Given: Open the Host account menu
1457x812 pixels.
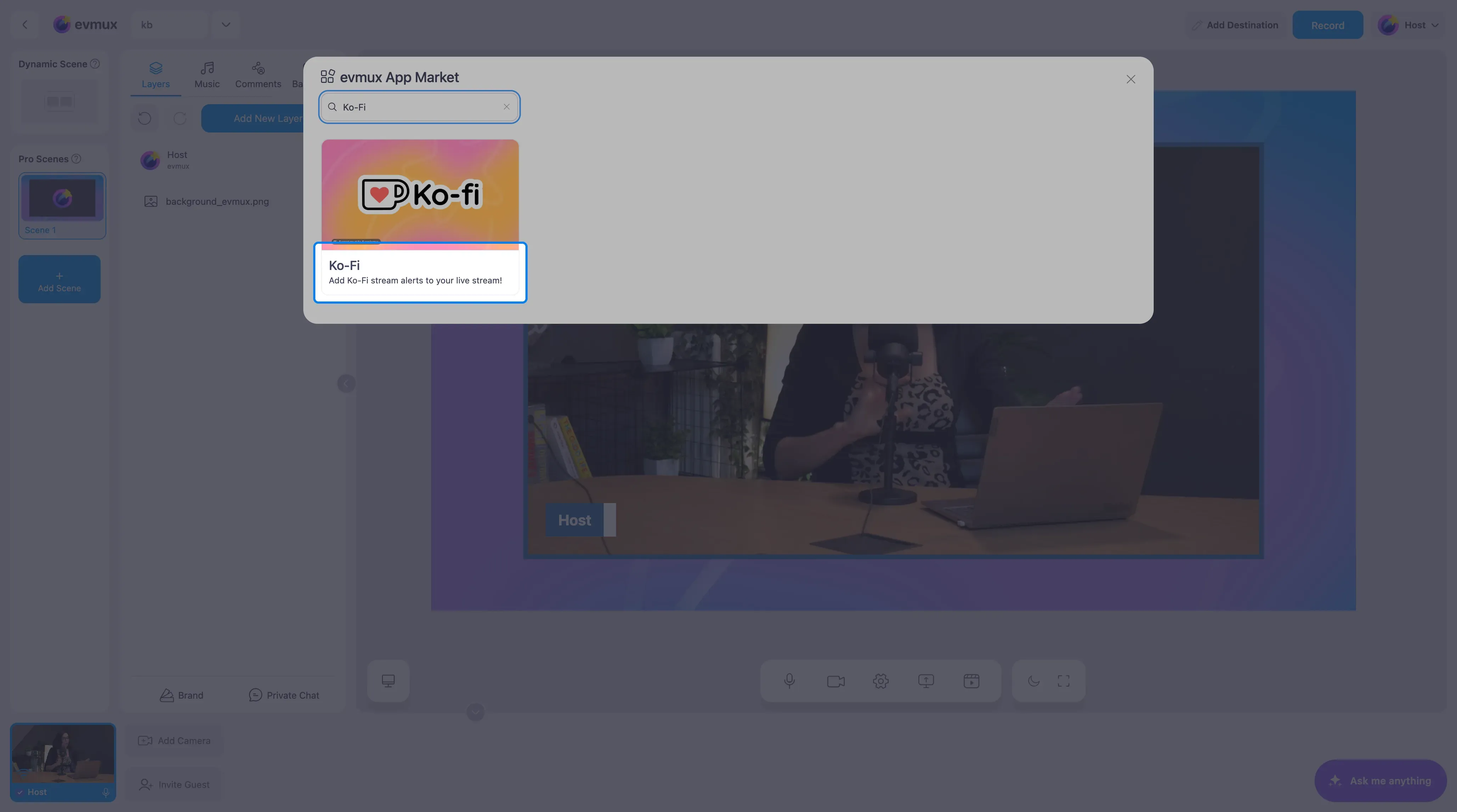Looking at the screenshot, I should click(1408, 25).
